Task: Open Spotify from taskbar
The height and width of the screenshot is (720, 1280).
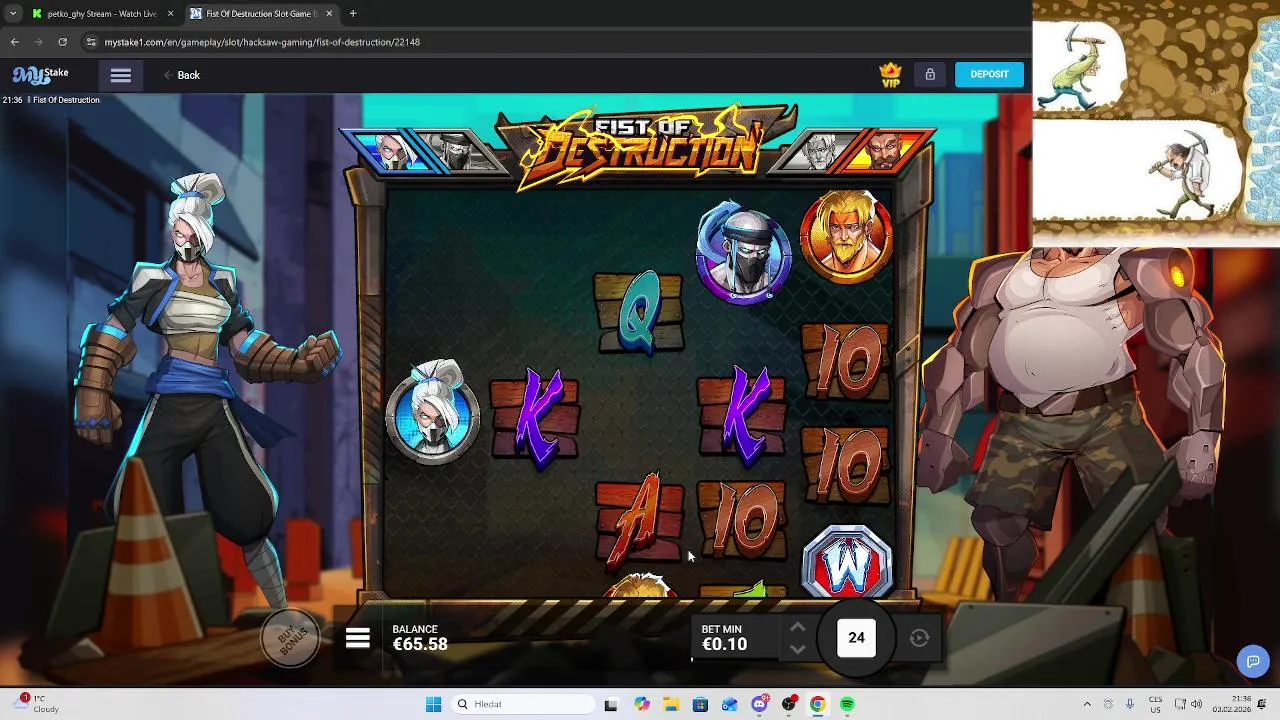Action: (847, 704)
